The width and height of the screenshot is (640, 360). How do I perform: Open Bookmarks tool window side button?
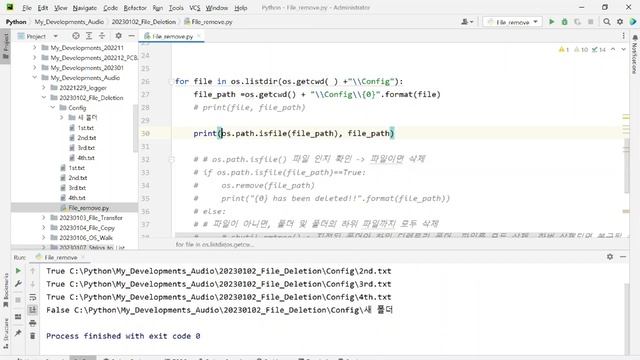pos(6,290)
